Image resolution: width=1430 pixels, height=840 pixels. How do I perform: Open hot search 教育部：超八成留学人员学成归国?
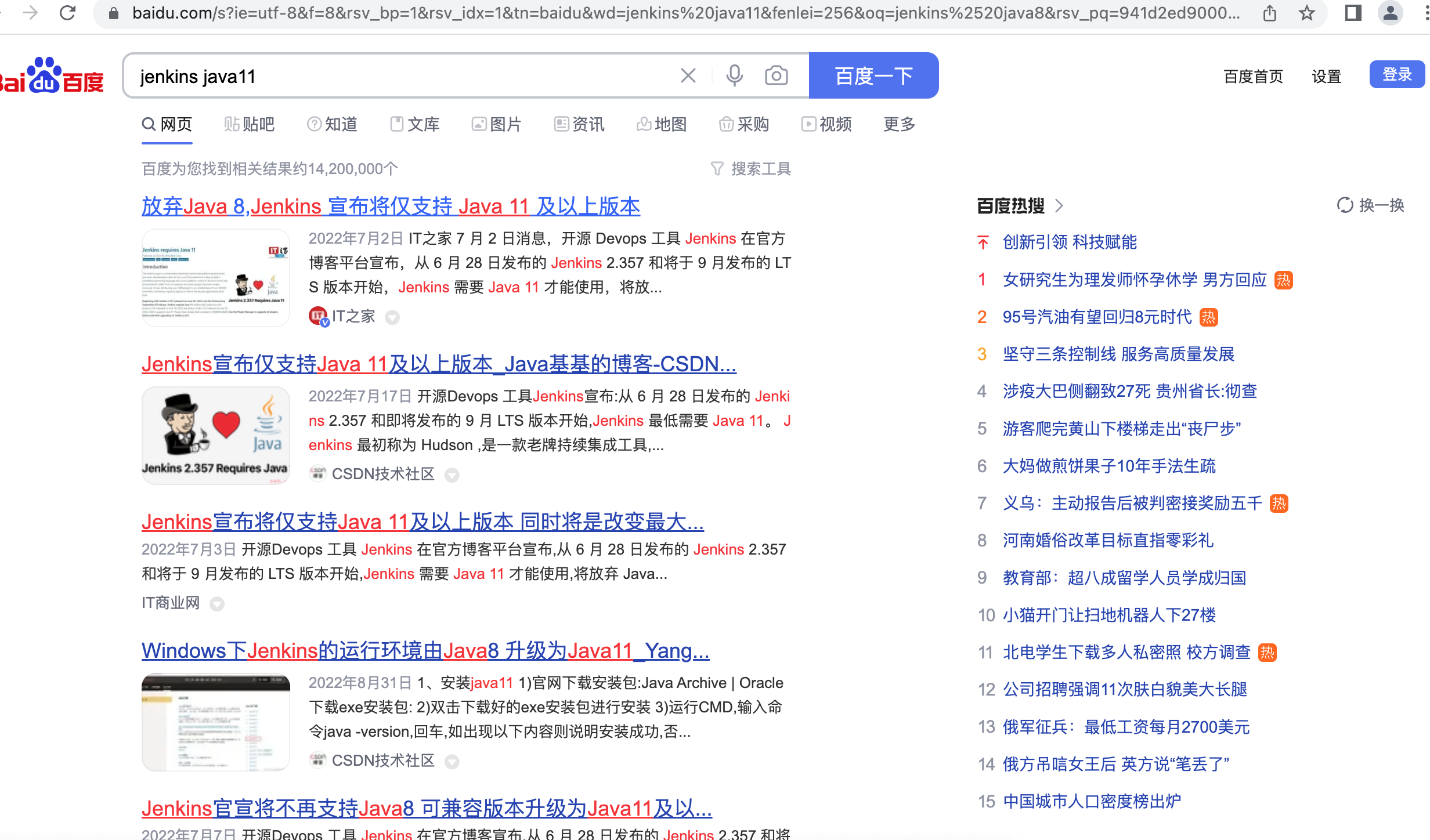[x=1124, y=578]
